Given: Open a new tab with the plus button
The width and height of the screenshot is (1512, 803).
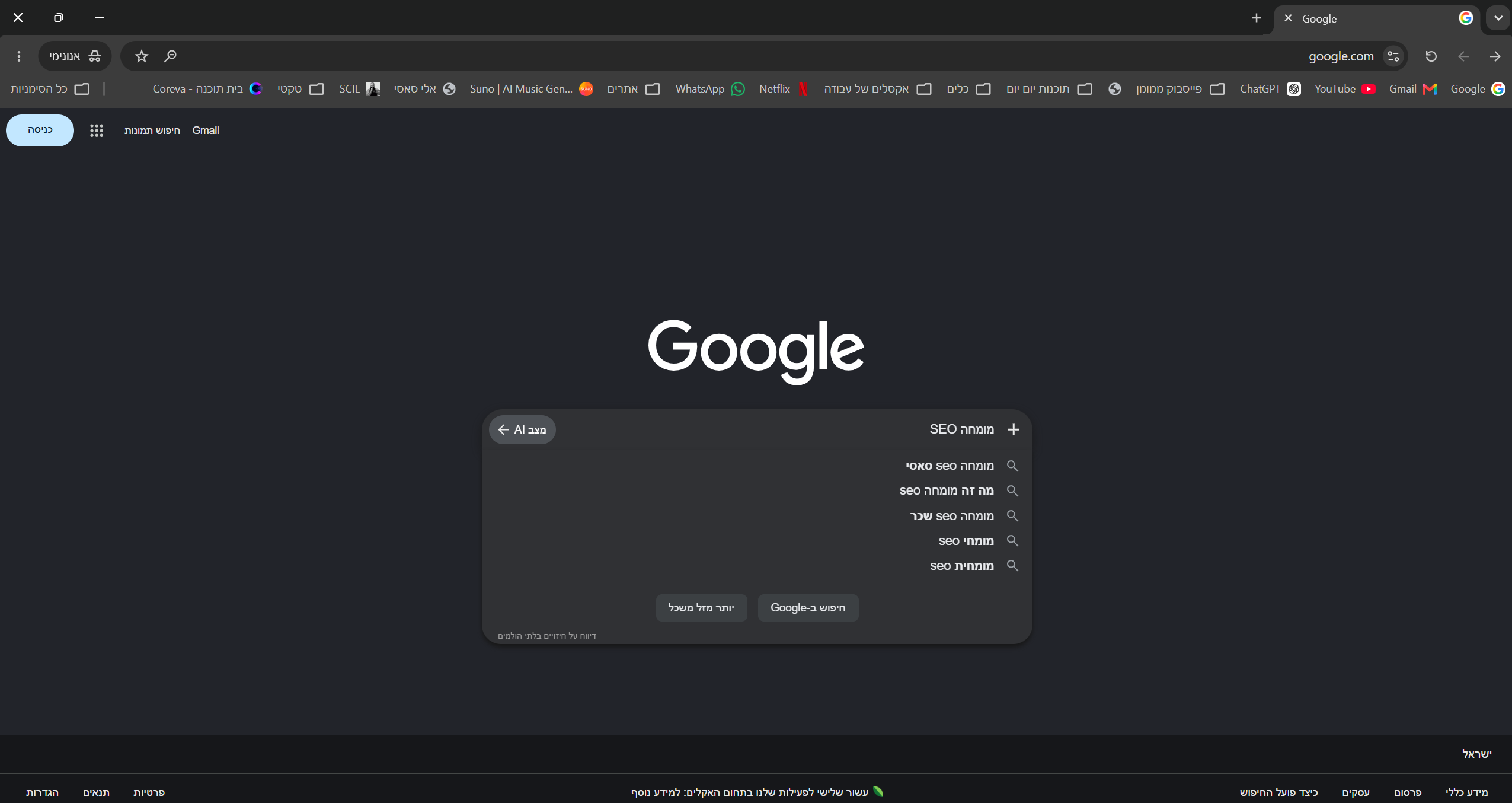Looking at the screenshot, I should tap(1256, 18).
